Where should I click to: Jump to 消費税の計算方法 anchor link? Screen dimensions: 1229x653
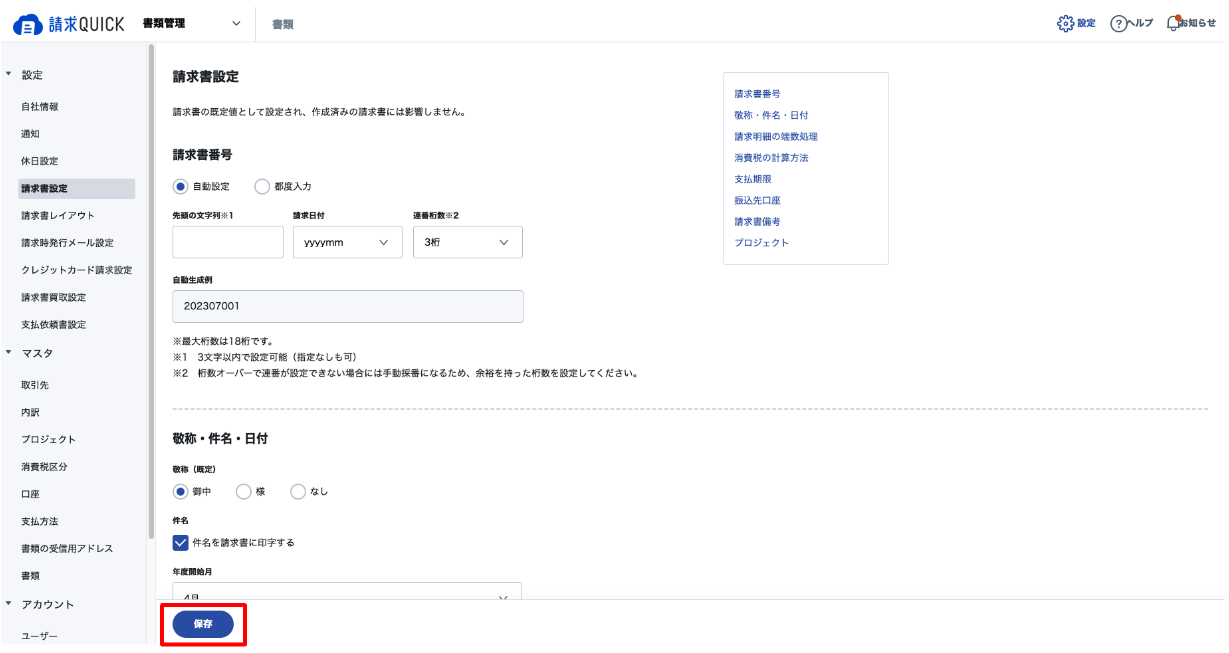tap(771, 158)
